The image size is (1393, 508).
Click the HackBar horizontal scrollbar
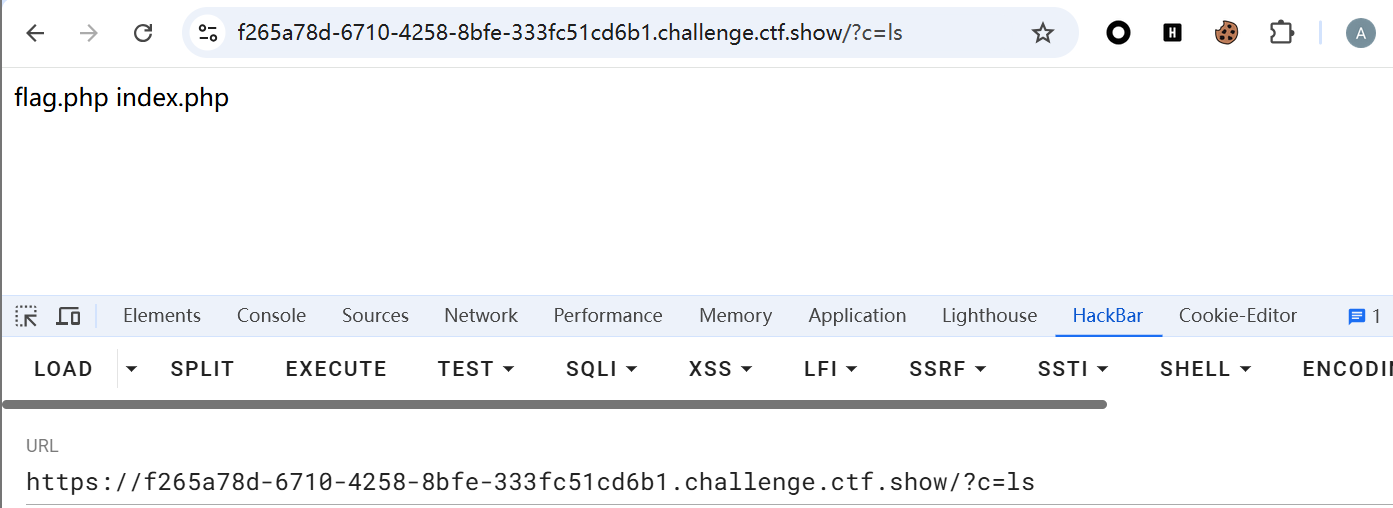554,404
